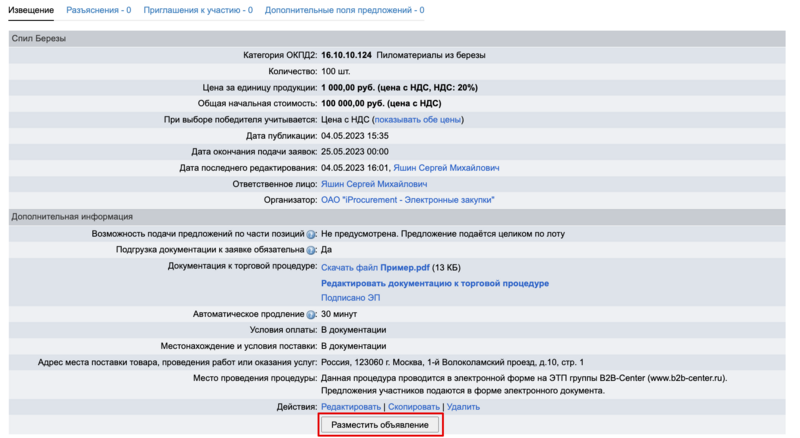Viewport: 800px width, 438px height.
Task: Open help icon for Автоматическое продление
Action: coord(311,314)
